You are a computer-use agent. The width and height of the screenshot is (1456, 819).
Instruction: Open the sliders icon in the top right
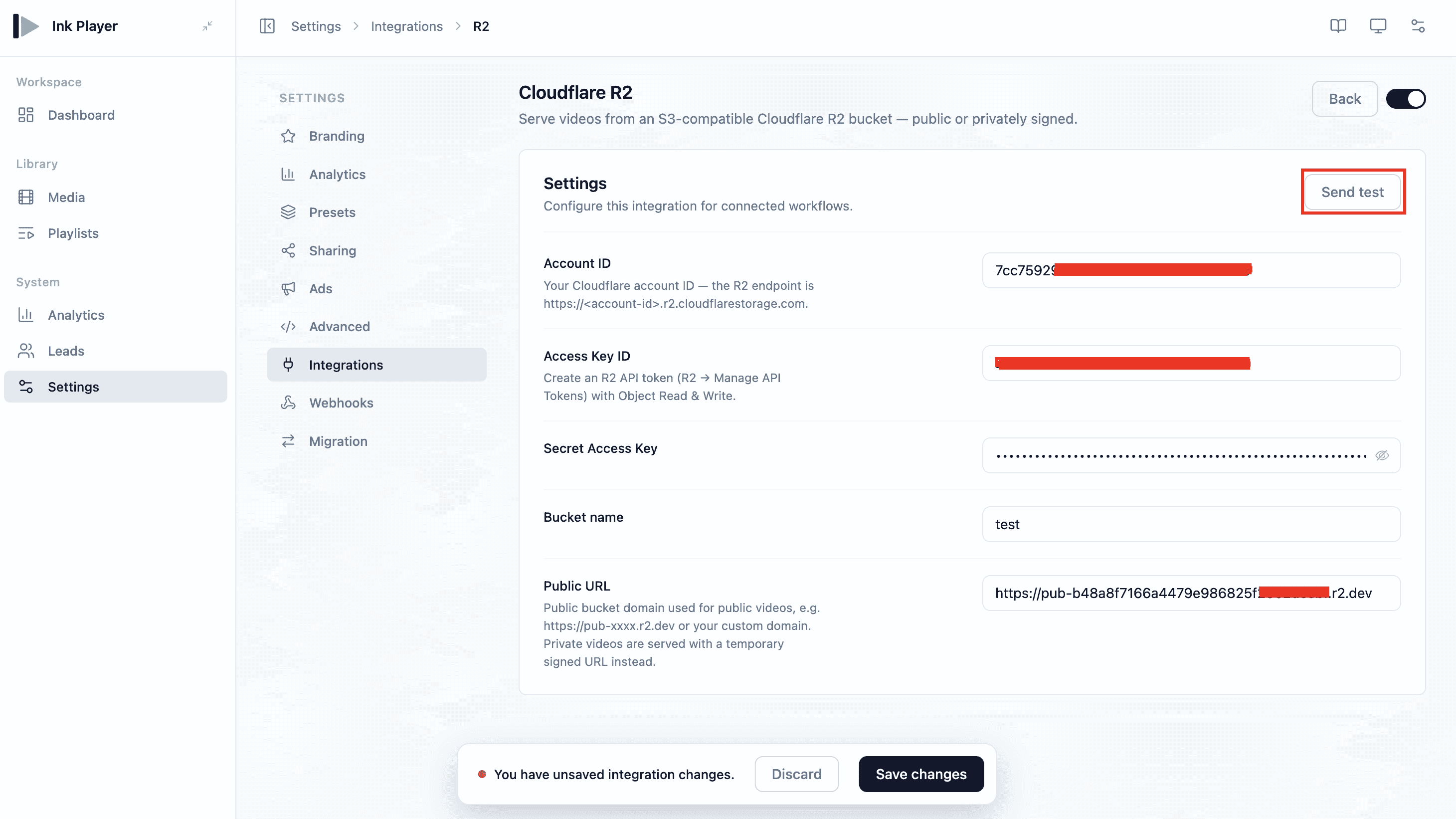point(1418,26)
